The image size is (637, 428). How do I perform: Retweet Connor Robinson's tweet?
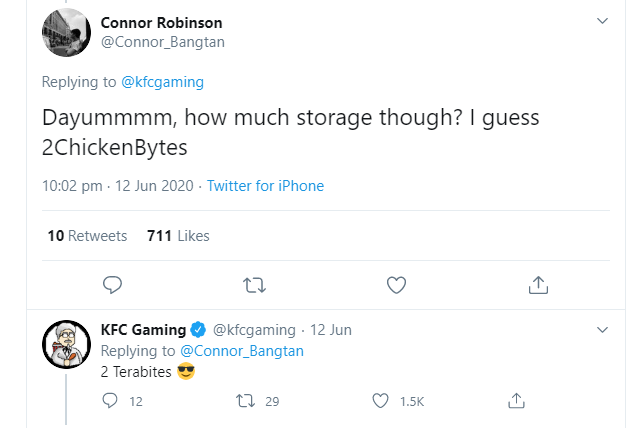point(255,285)
